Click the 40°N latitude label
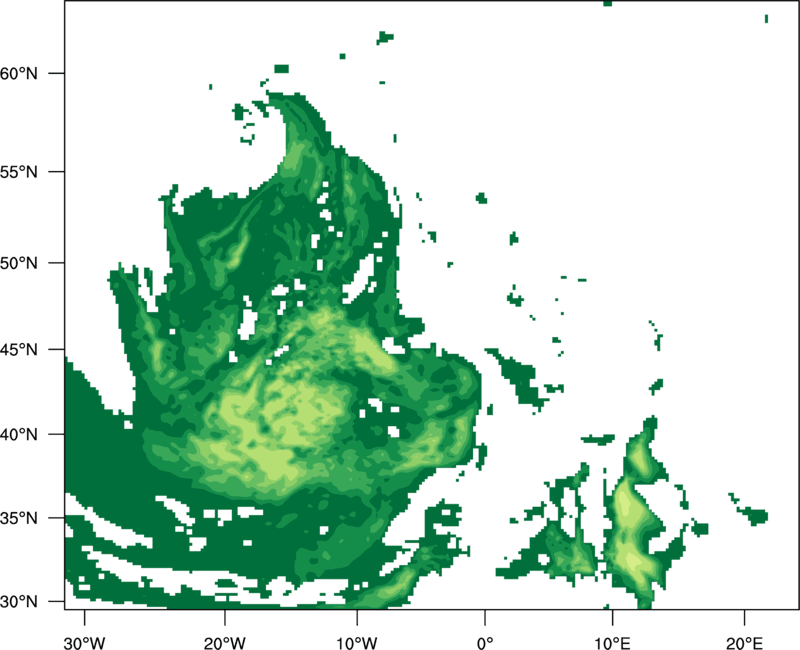Image resolution: width=800 pixels, height=650 pixels. coord(19,435)
